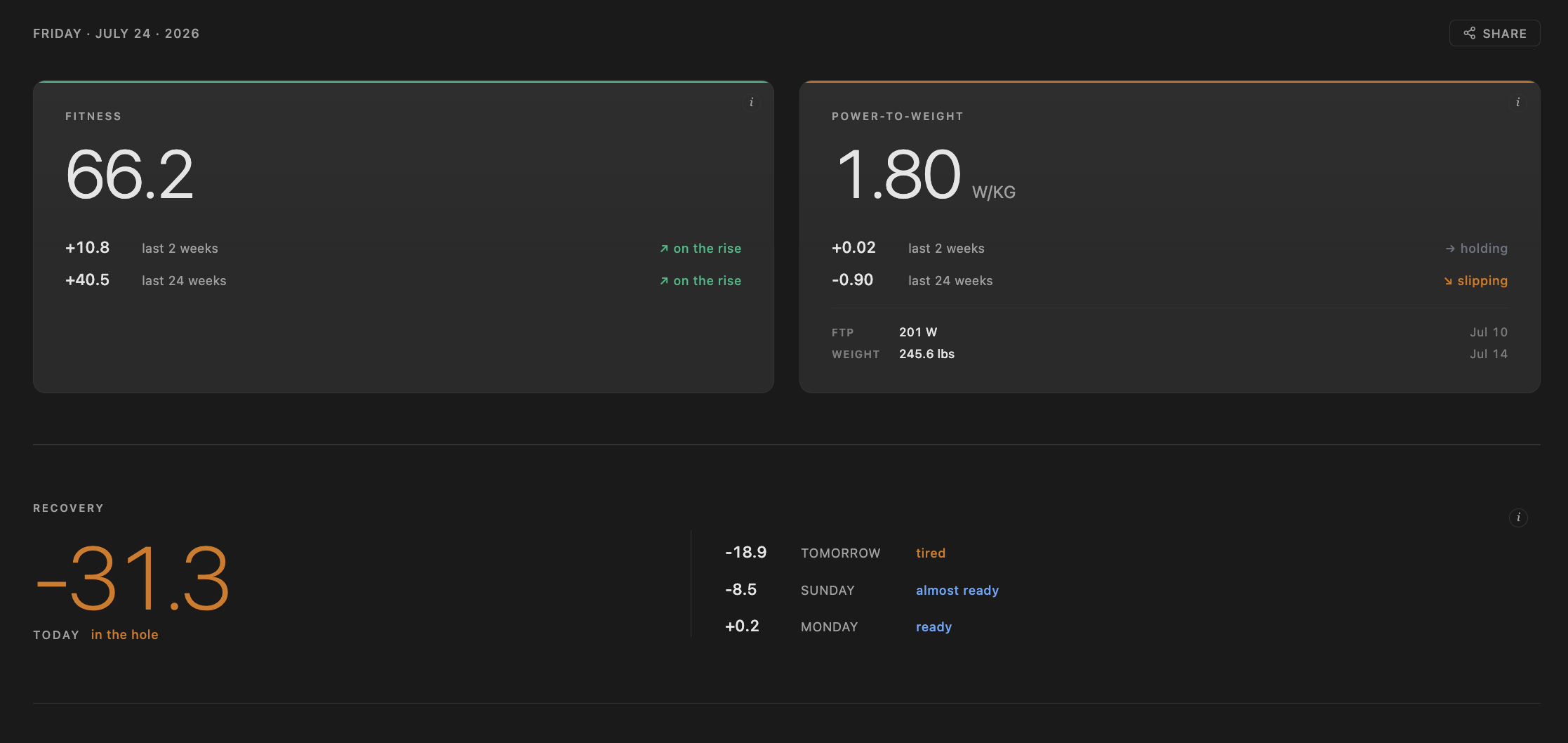The height and width of the screenshot is (743, 1568).
Task: Click the 'in the hole' status
Action: (x=125, y=635)
